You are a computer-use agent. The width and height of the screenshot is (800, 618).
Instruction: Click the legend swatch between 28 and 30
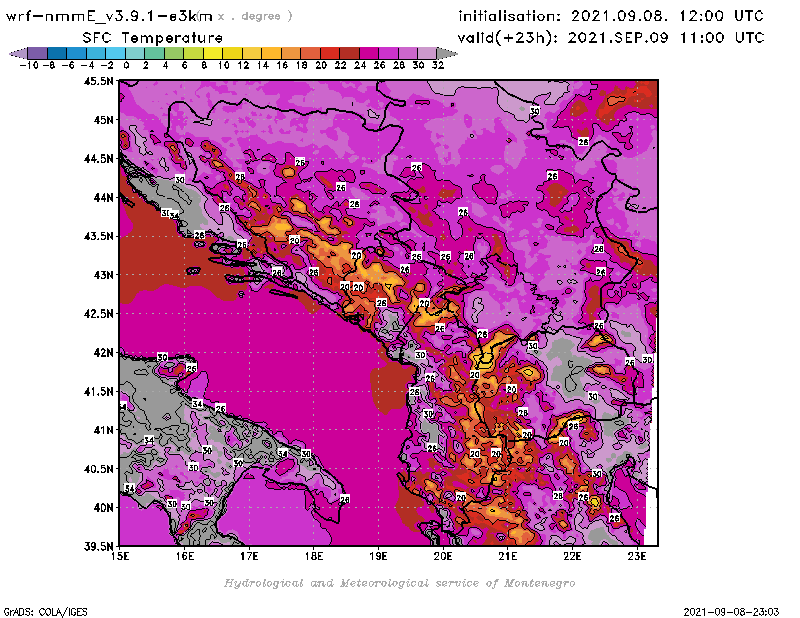tap(408, 53)
